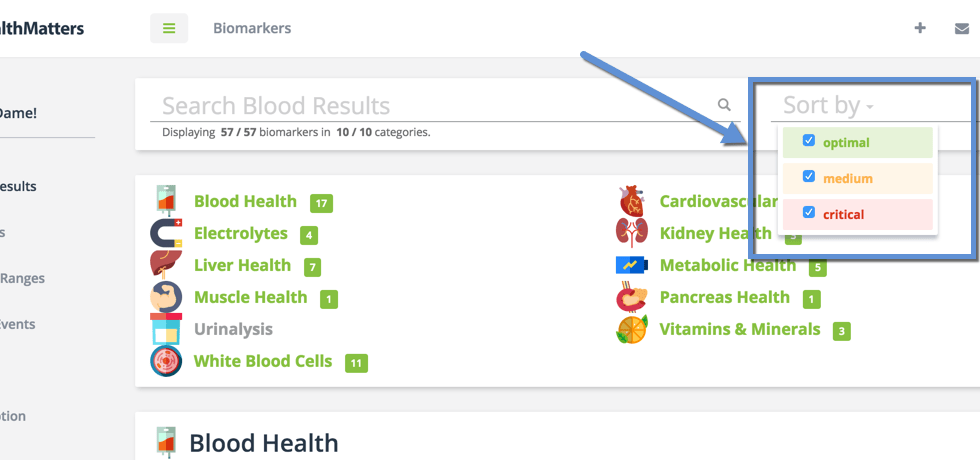Click the Liver Health liver icon

pos(166,265)
